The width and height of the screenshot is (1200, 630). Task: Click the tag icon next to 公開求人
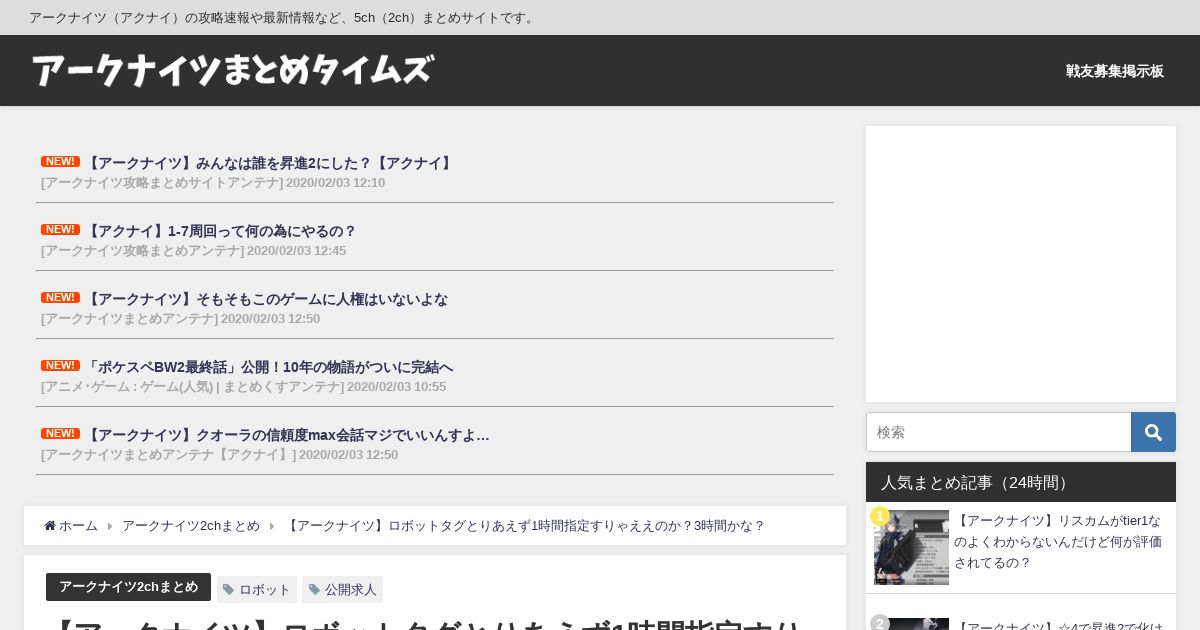click(314, 590)
